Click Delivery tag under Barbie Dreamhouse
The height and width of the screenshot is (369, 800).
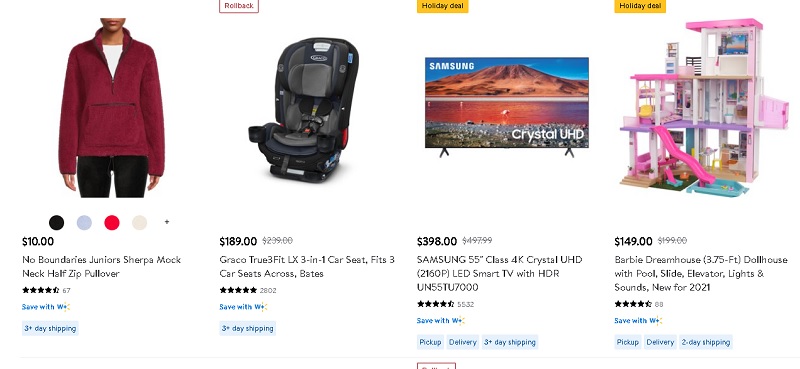point(660,342)
